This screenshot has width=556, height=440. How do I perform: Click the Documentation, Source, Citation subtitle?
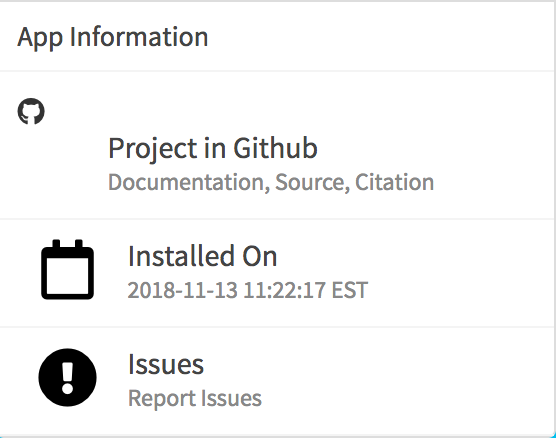(x=271, y=182)
